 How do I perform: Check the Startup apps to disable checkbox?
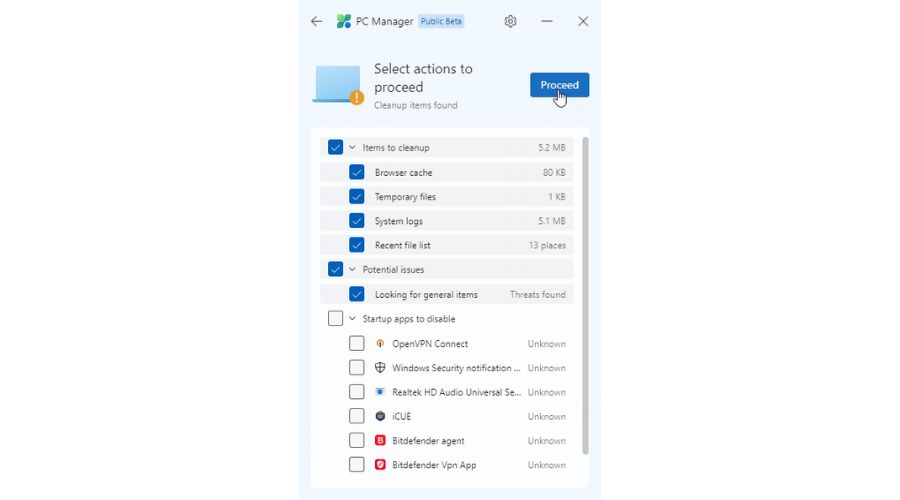(335, 319)
